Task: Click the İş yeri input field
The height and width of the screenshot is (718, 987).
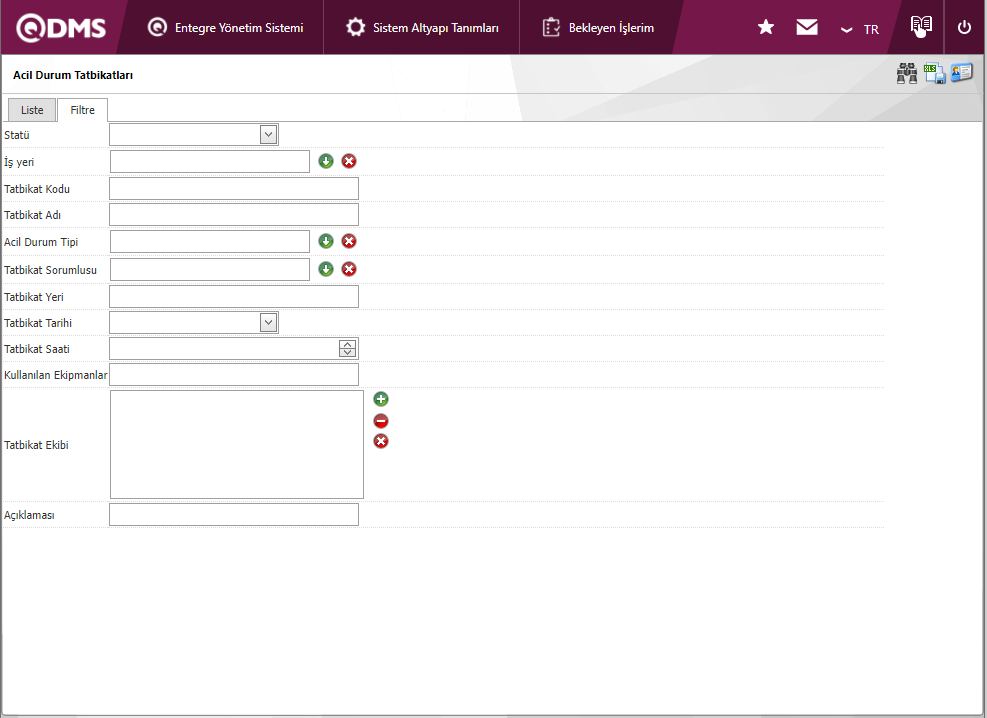Action: coord(210,161)
